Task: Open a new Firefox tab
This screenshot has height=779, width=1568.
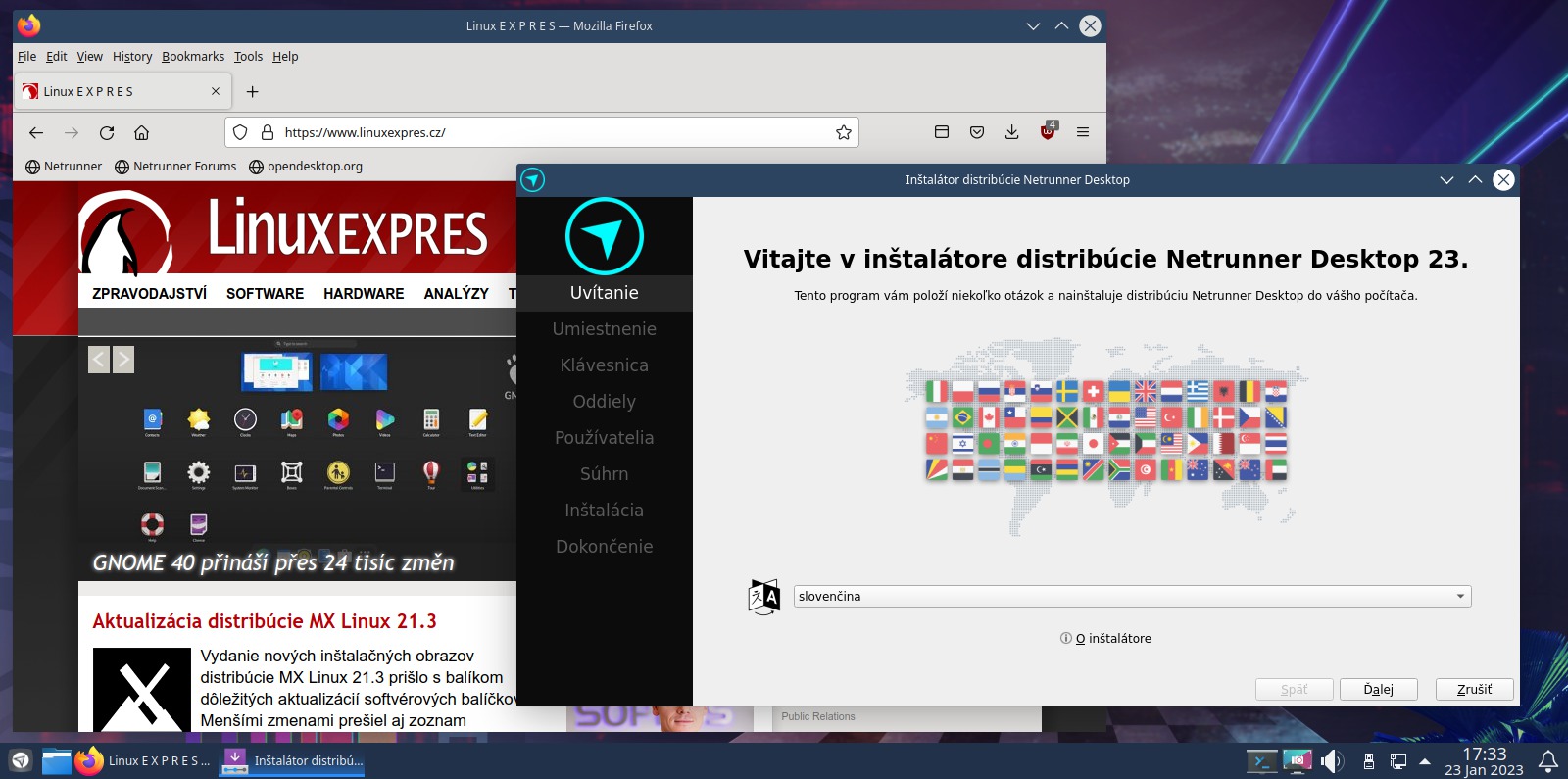Action: click(252, 91)
